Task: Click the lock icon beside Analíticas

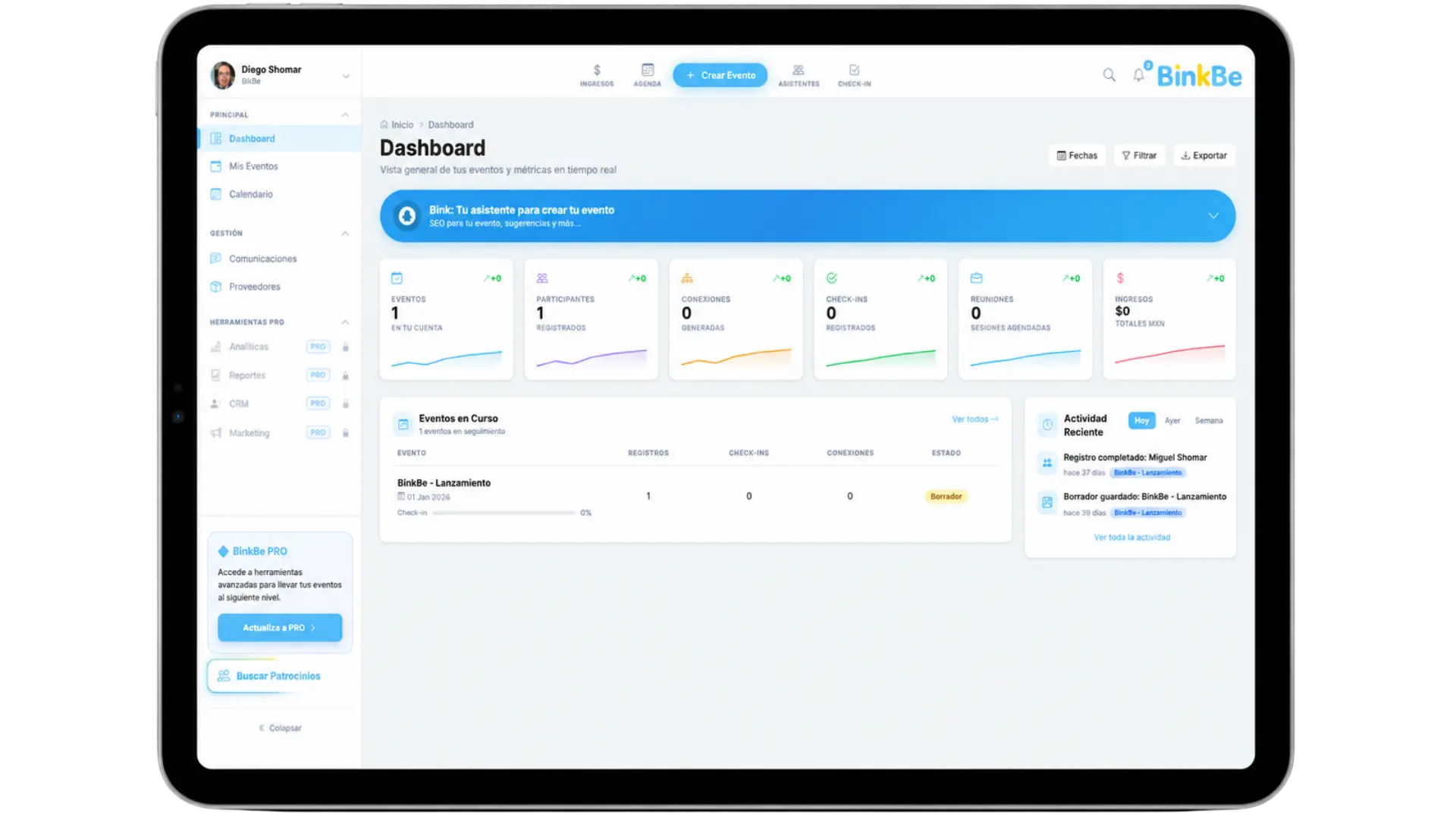Action: point(346,347)
